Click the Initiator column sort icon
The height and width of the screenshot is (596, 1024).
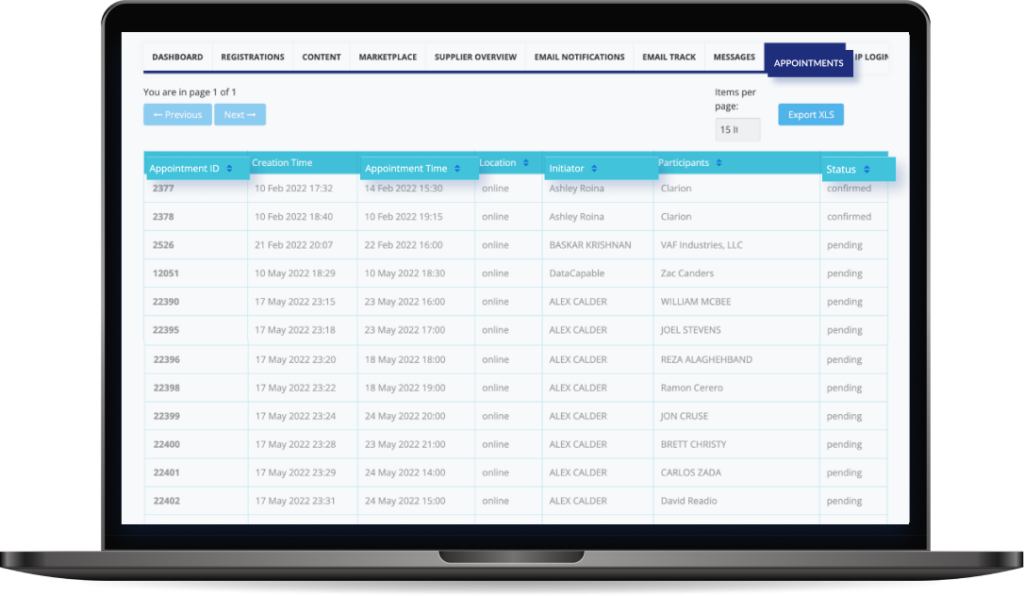(x=594, y=169)
